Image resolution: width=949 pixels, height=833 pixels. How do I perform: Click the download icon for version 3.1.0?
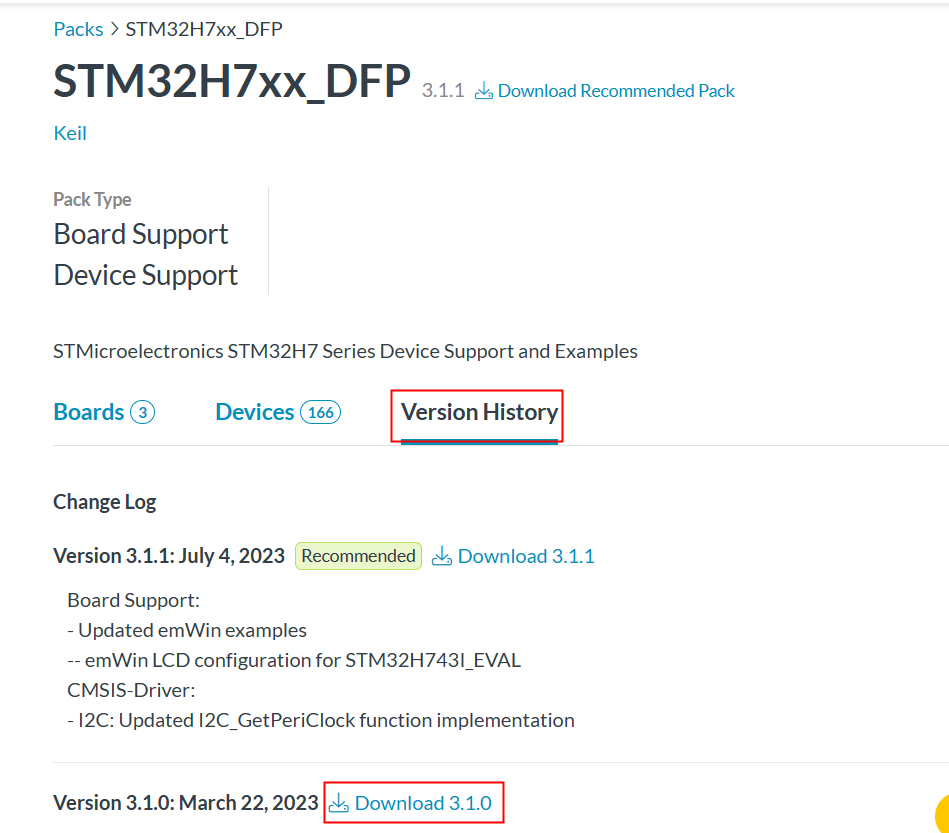click(x=339, y=803)
